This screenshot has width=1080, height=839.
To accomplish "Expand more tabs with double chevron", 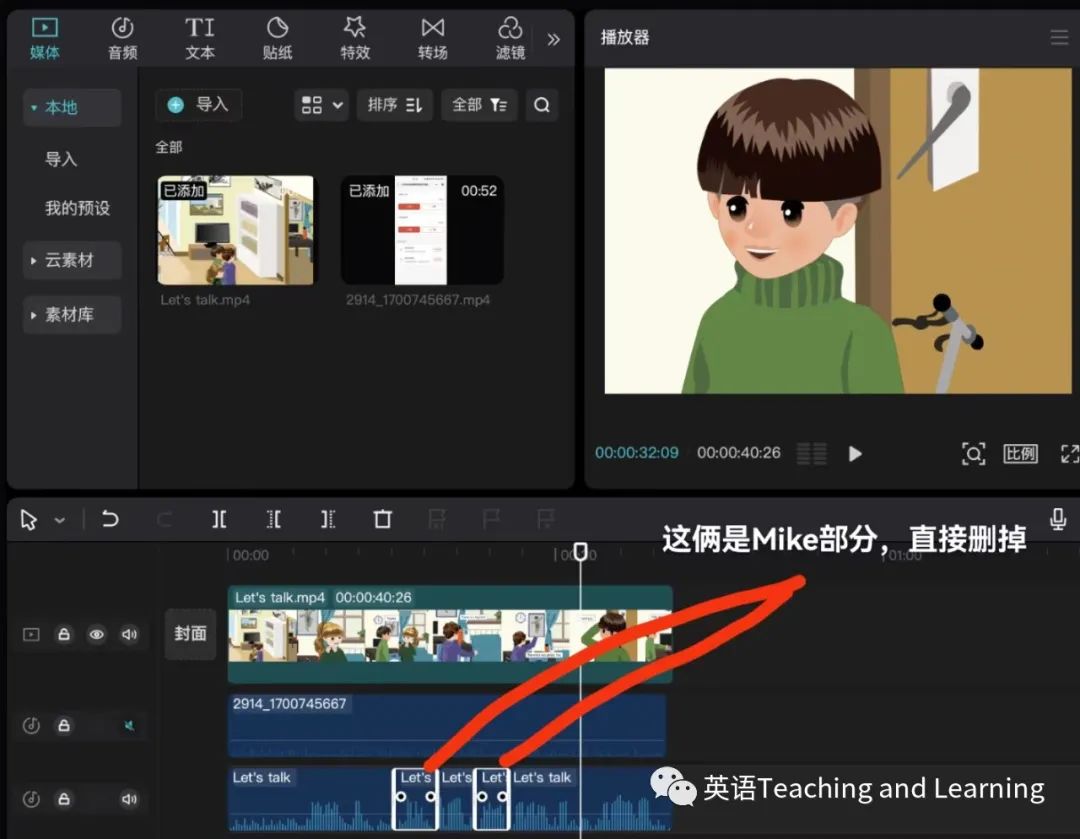I will tap(553, 39).
